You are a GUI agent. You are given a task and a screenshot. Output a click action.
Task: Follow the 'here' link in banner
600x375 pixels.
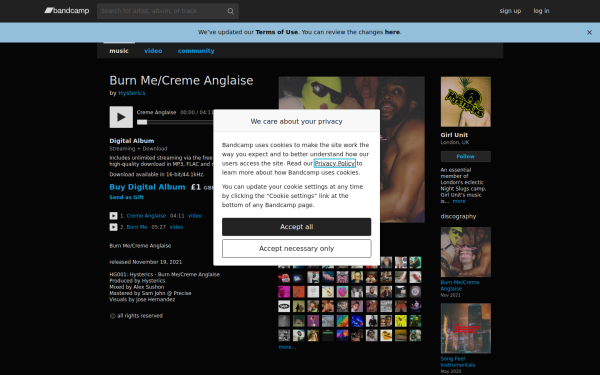coord(392,32)
